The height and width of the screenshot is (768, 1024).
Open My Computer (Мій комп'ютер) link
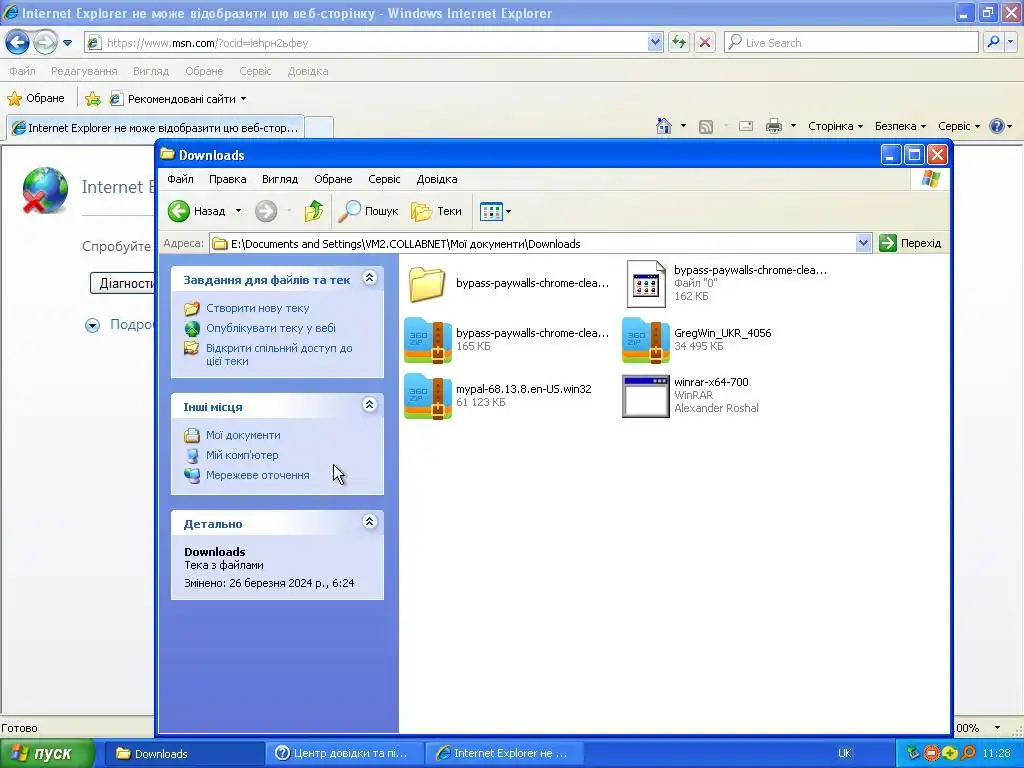(x=242, y=455)
